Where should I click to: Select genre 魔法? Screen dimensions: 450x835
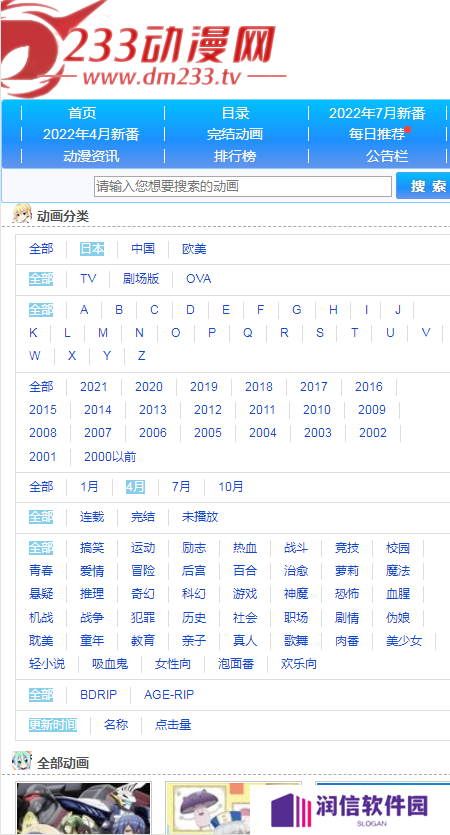click(x=398, y=570)
